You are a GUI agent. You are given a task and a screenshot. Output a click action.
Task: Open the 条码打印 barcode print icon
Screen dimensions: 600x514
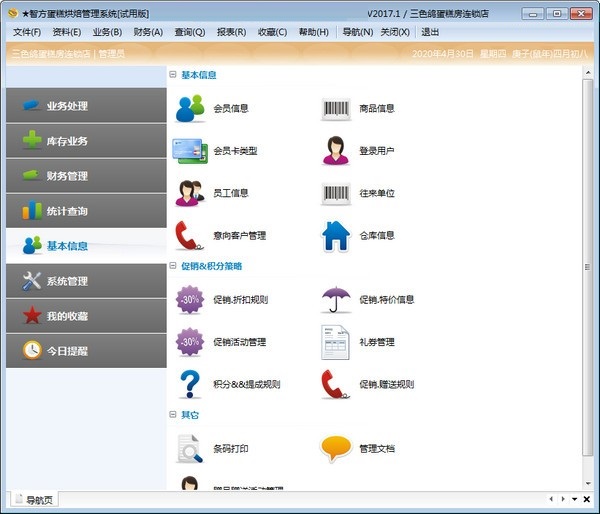tap(190, 448)
